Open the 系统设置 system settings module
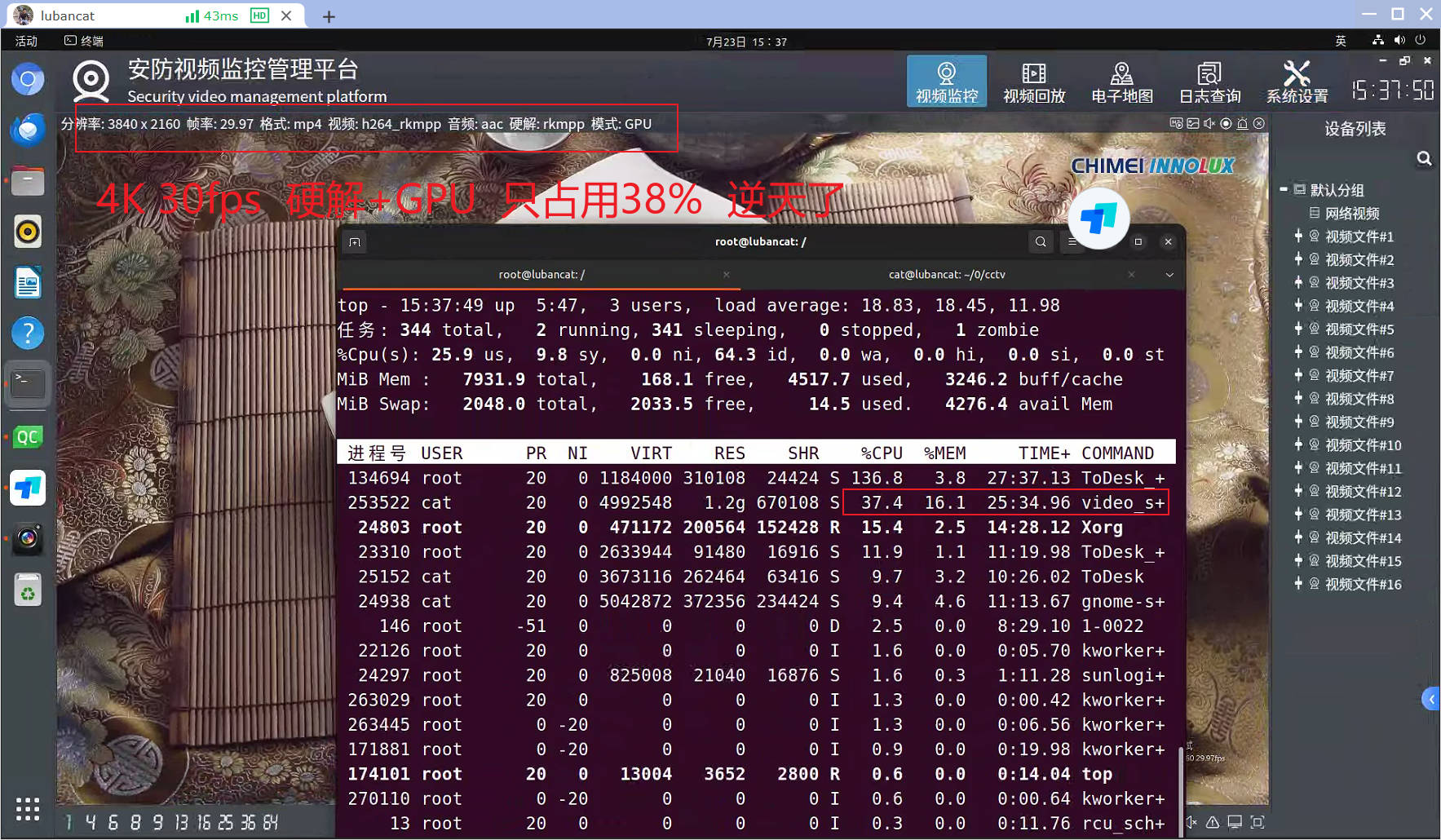The height and width of the screenshot is (840, 1441). (1297, 82)
